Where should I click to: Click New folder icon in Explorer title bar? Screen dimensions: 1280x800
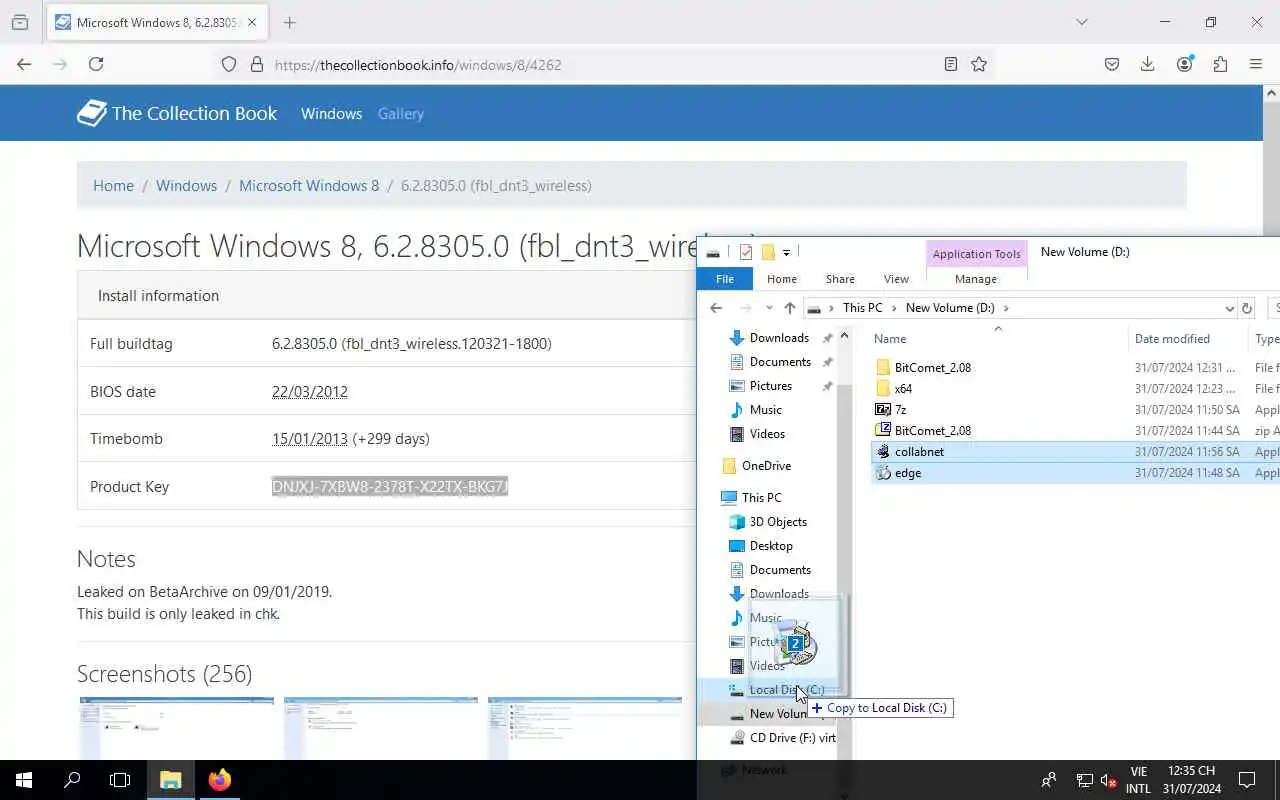coord(768,252)
